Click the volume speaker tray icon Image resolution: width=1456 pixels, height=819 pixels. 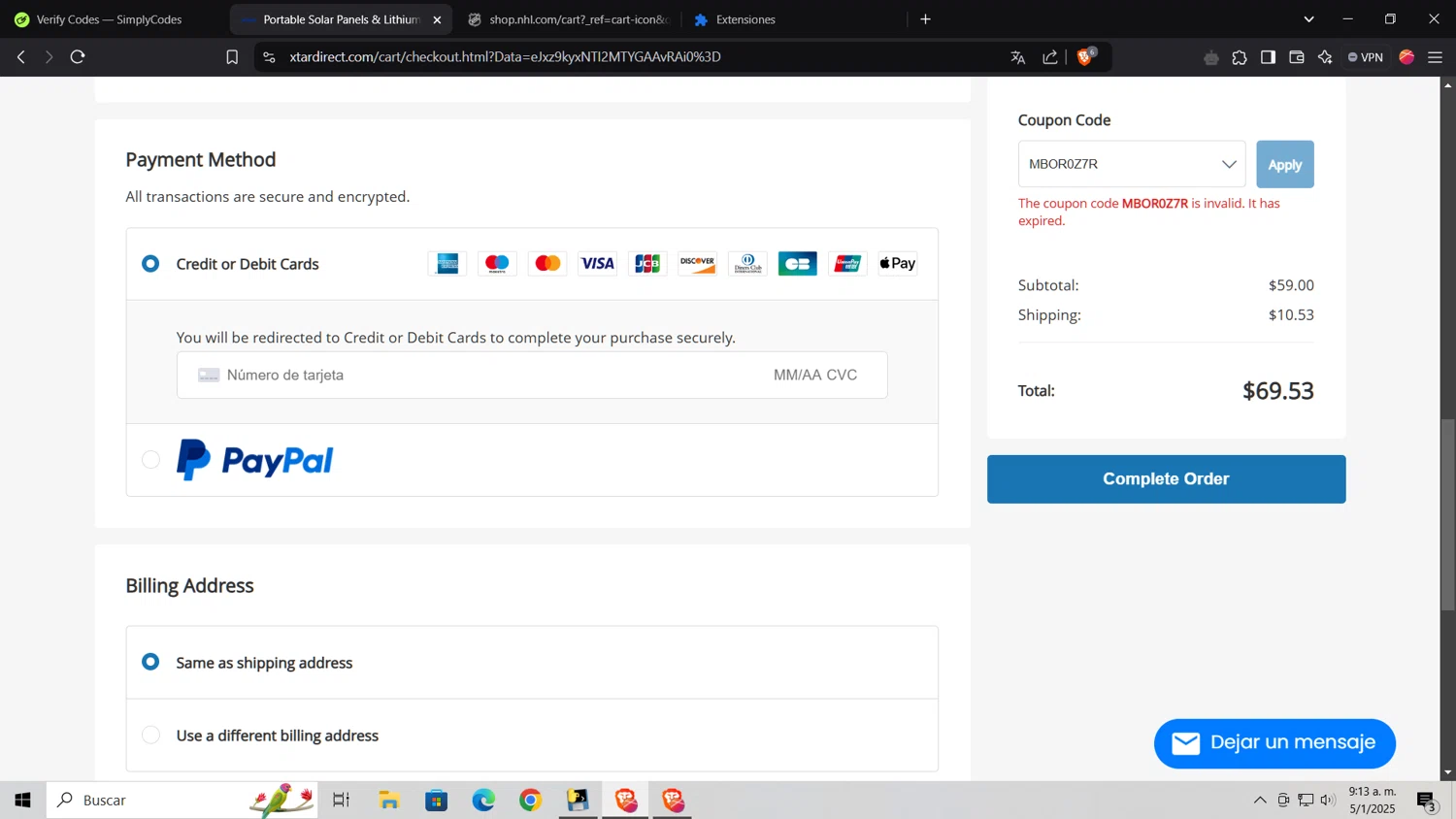(x=1328, y=800)
